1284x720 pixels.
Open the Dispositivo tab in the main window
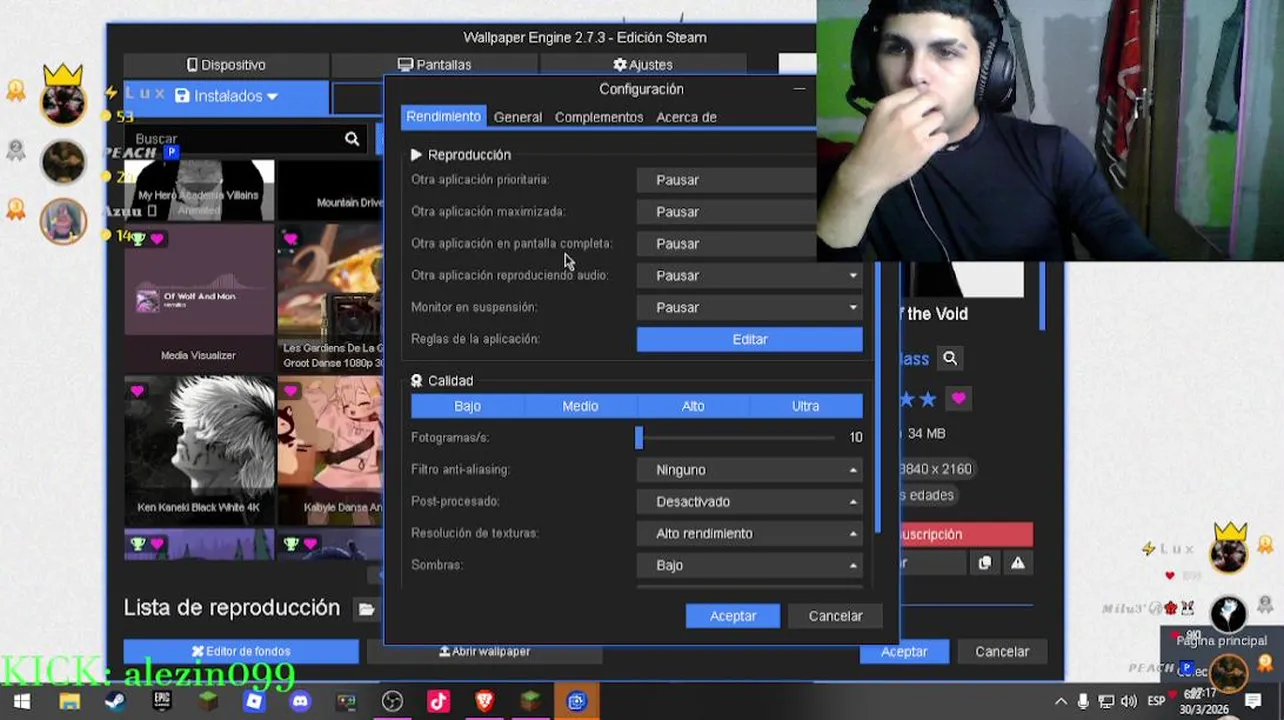(226, 65)
